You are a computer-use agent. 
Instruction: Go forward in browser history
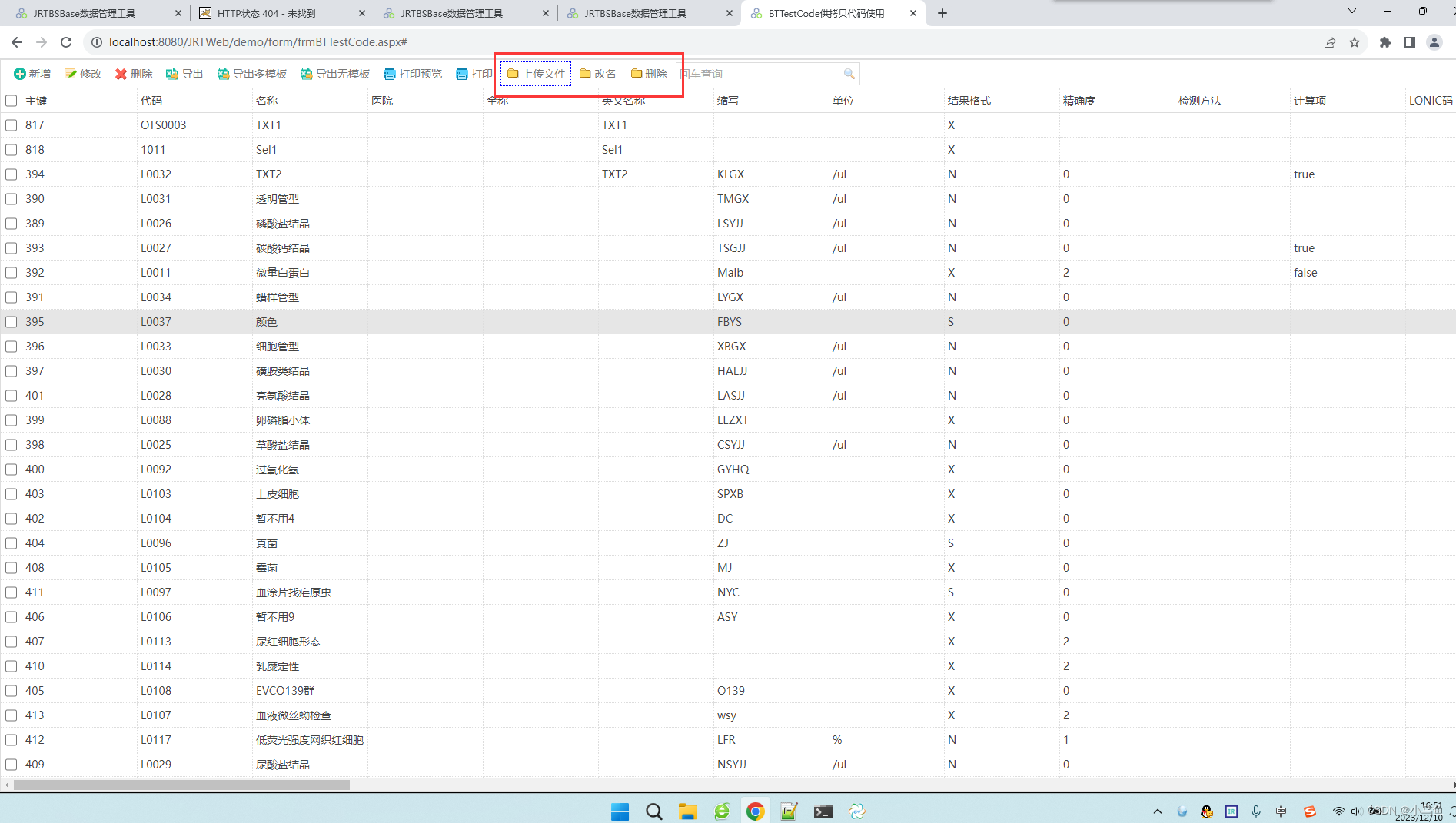pos(42,42)
